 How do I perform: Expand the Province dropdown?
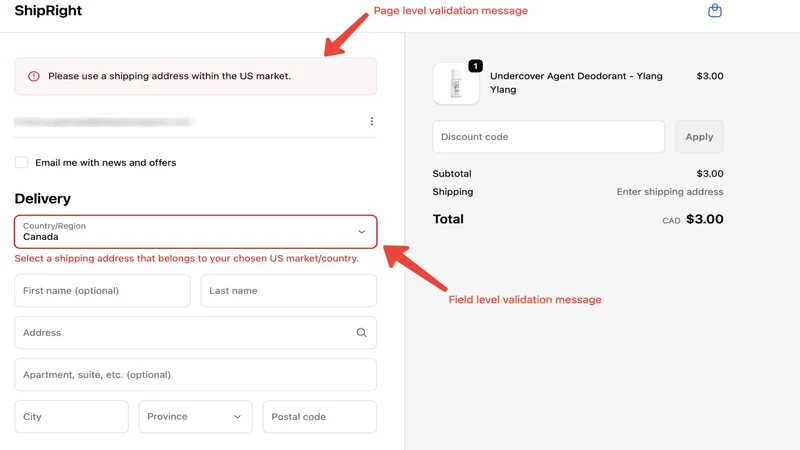(x=195, y=416)
